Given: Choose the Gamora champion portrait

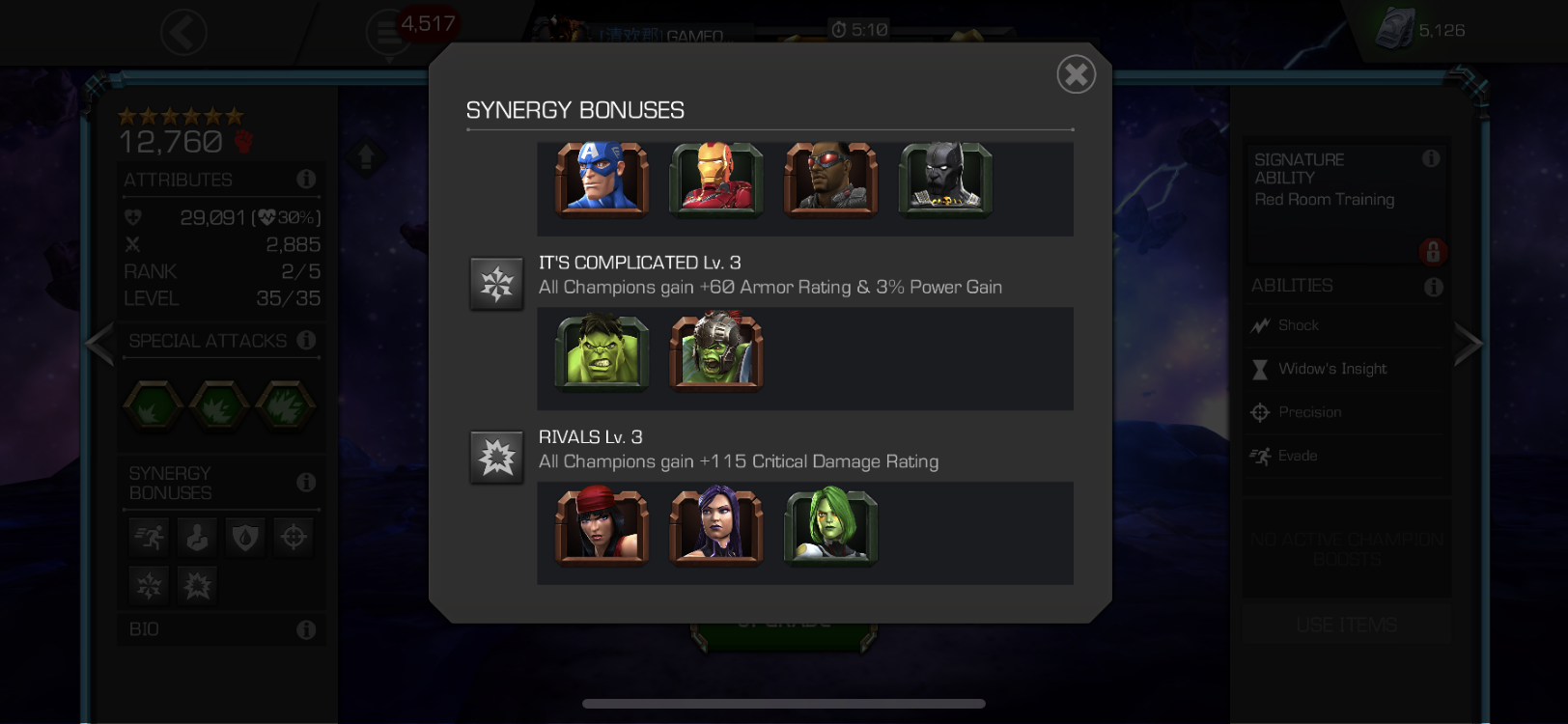Looking at the screenshot, I should click(x=830, y=526).
